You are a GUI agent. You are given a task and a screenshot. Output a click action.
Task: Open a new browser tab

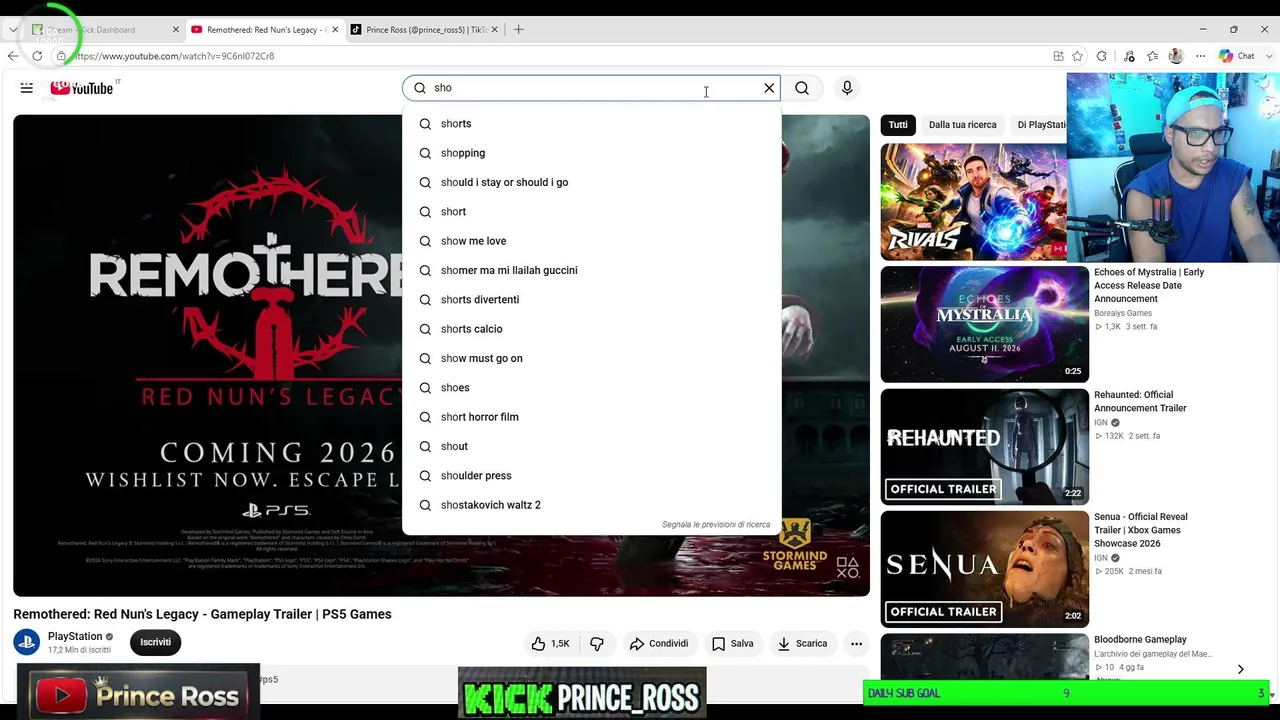click(518, 30)
